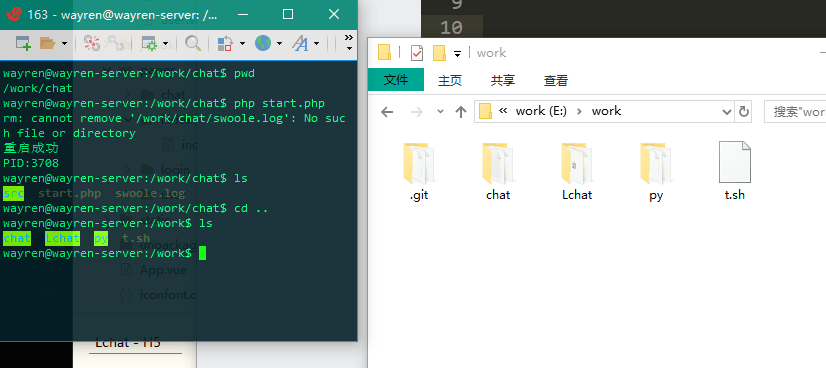Open session properties gear icon
Viewport: 826px width, 368px height.
coord(150,43)
